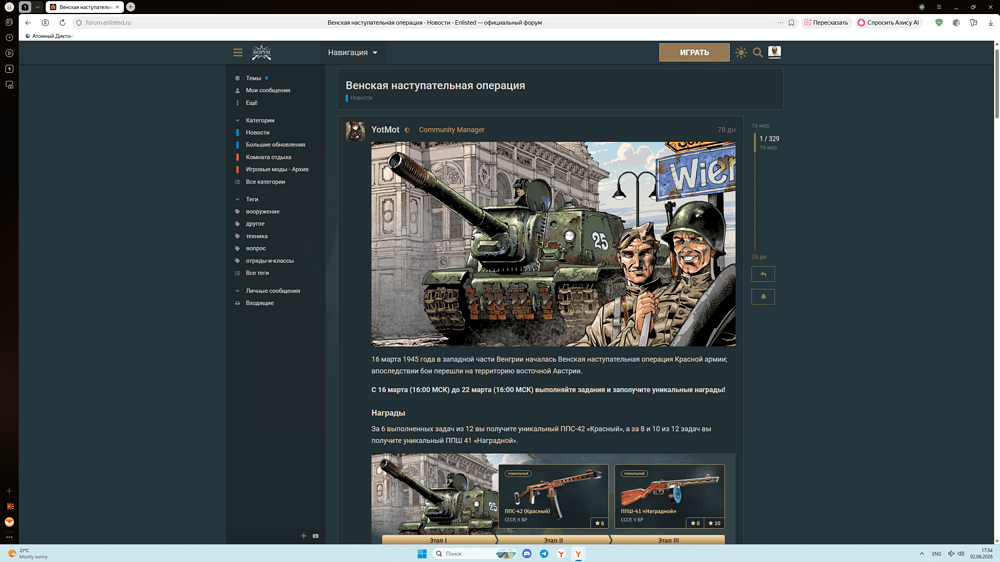Open the green protection shield icon

[x=939, y=22]
